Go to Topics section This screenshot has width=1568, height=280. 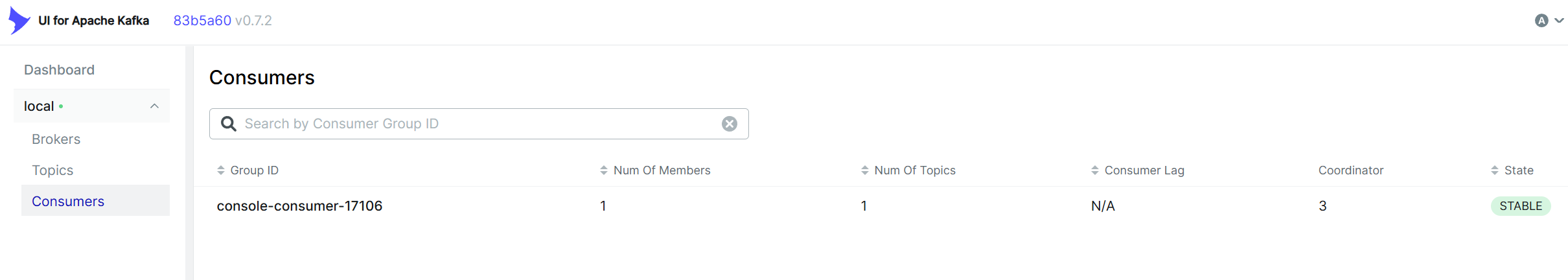pos(52,170)
